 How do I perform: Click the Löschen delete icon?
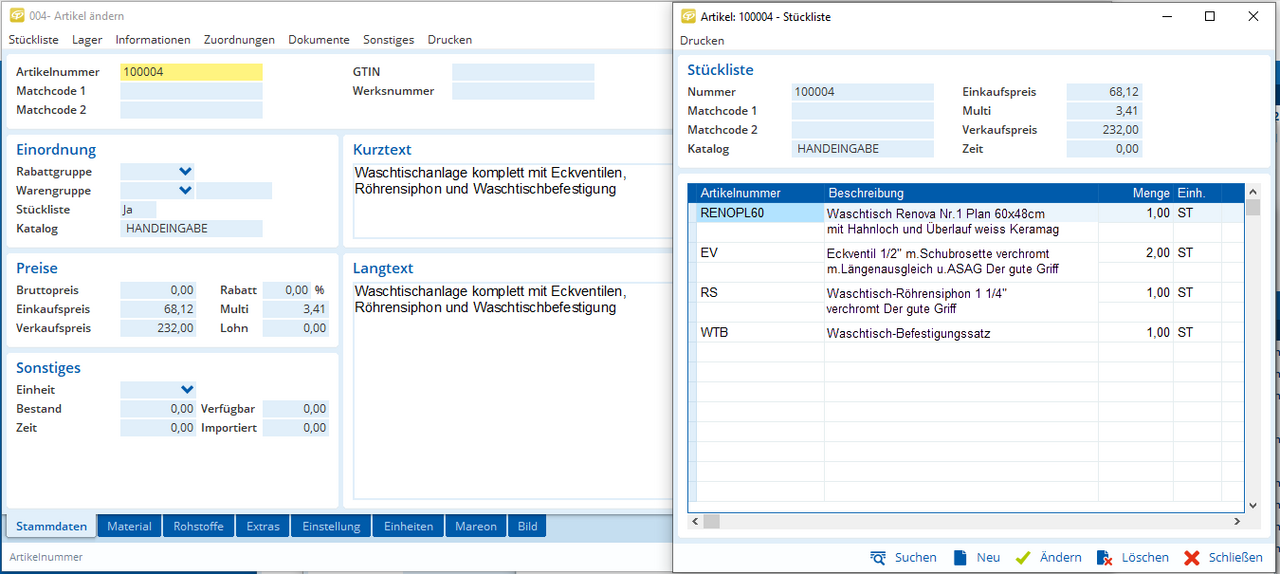tap(1104, 558)
